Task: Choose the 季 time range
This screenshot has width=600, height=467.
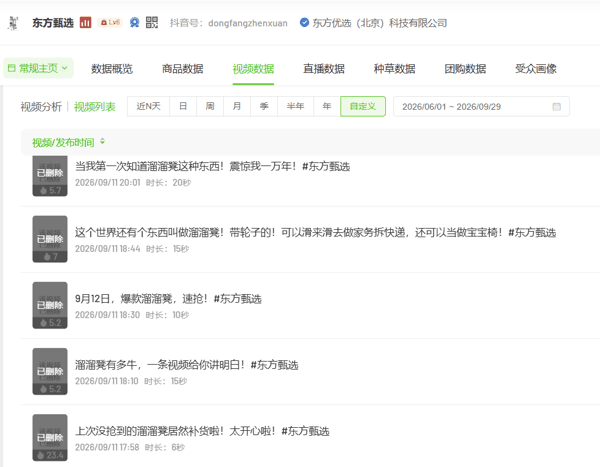Action: [x=264, y=106]
